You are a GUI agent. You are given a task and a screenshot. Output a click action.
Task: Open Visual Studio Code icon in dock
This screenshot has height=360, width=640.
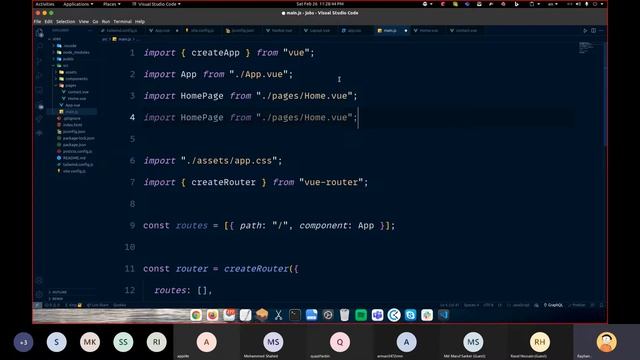click(x=444, y=315)
